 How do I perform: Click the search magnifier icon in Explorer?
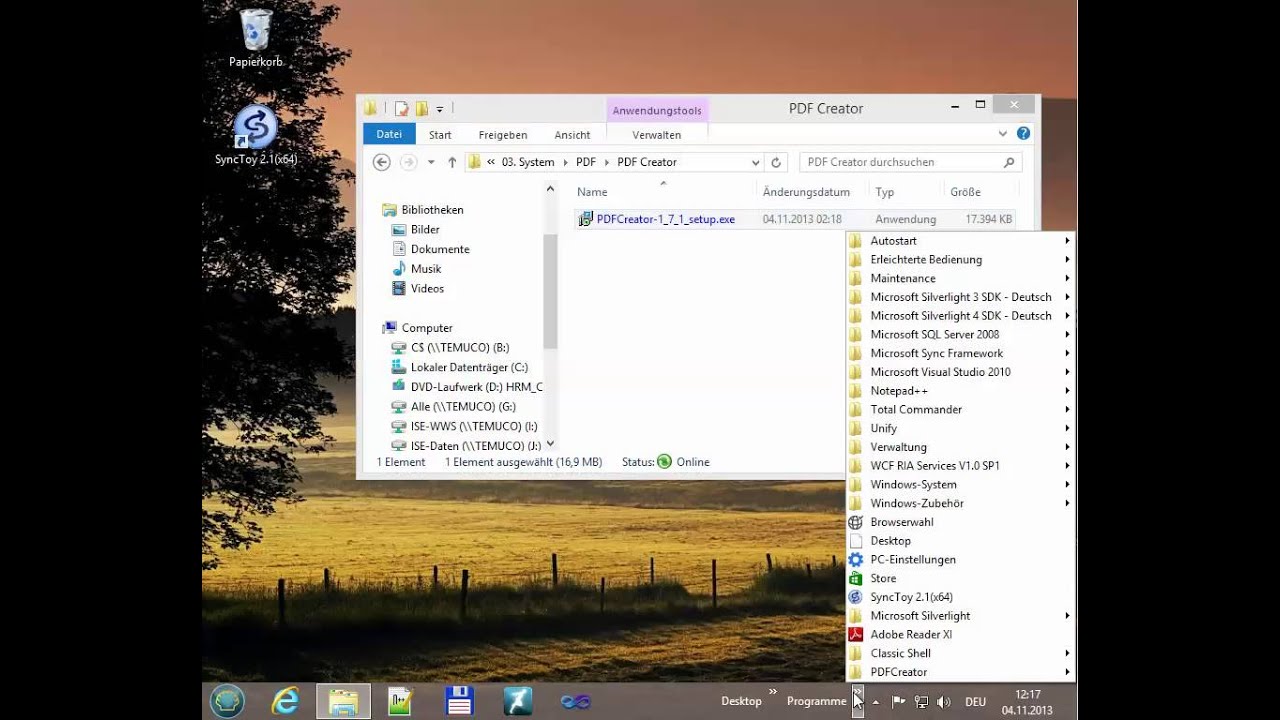pos(1009,162)
